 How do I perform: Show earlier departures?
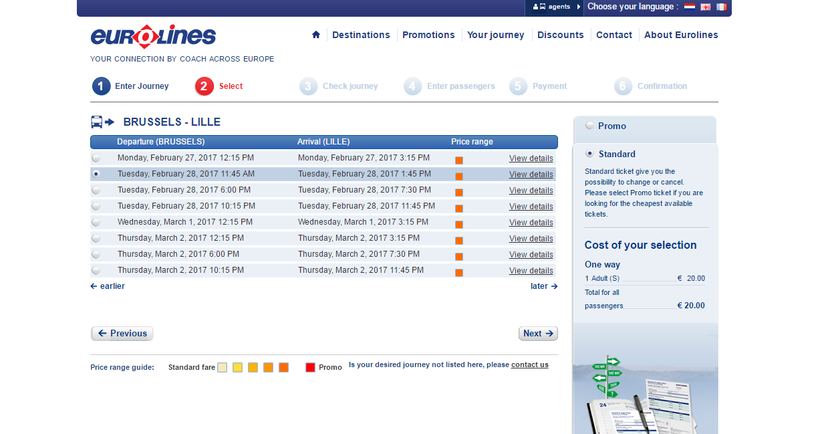point(107,286)
